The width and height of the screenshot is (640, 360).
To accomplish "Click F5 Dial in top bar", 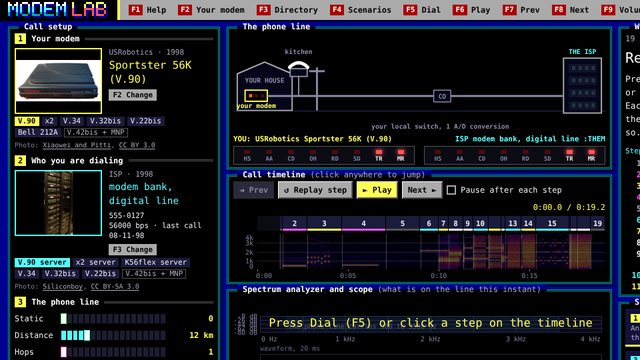I will click(x=422, y=10).
